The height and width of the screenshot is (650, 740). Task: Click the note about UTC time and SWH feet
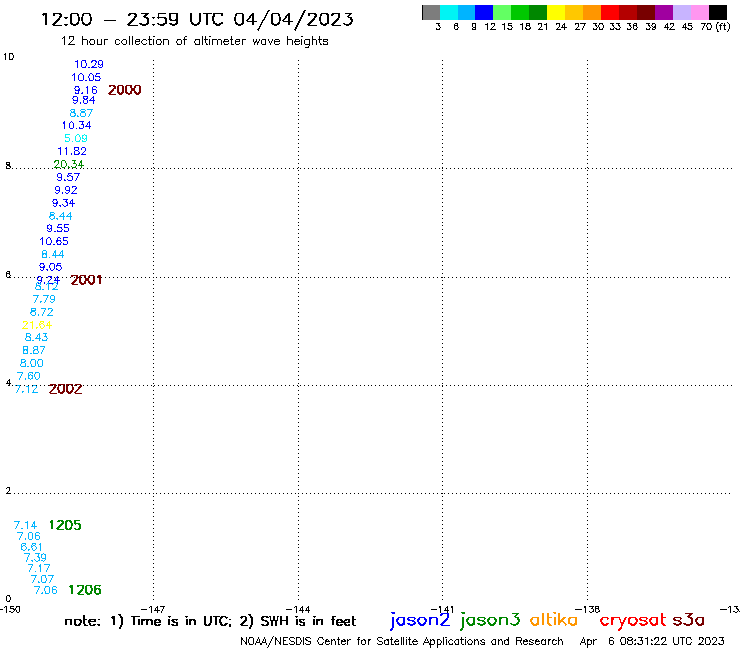click(210, 621)
